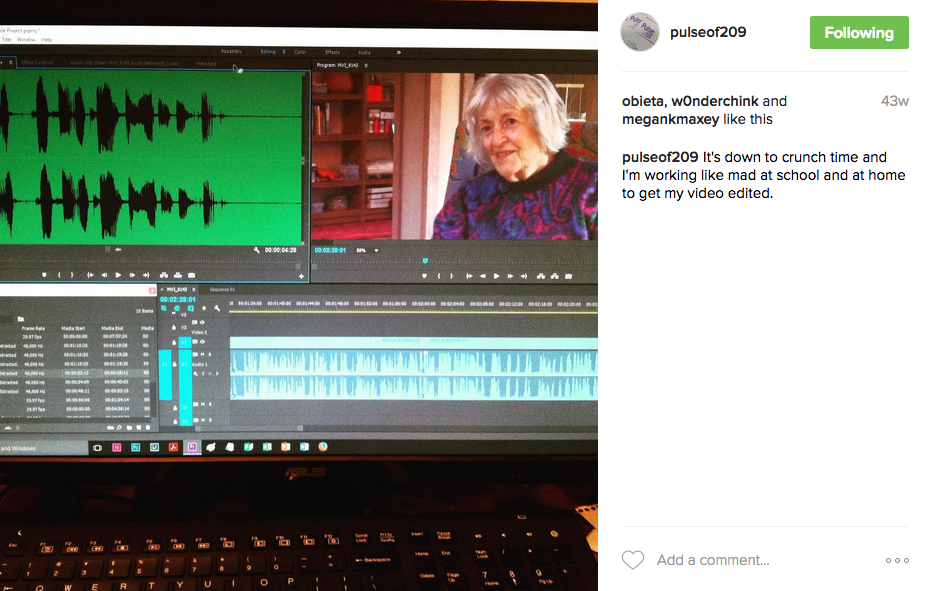929x591 pixels.
Task: Click the Export Frame camera icon in Program monitor
Action: [567, 275]
